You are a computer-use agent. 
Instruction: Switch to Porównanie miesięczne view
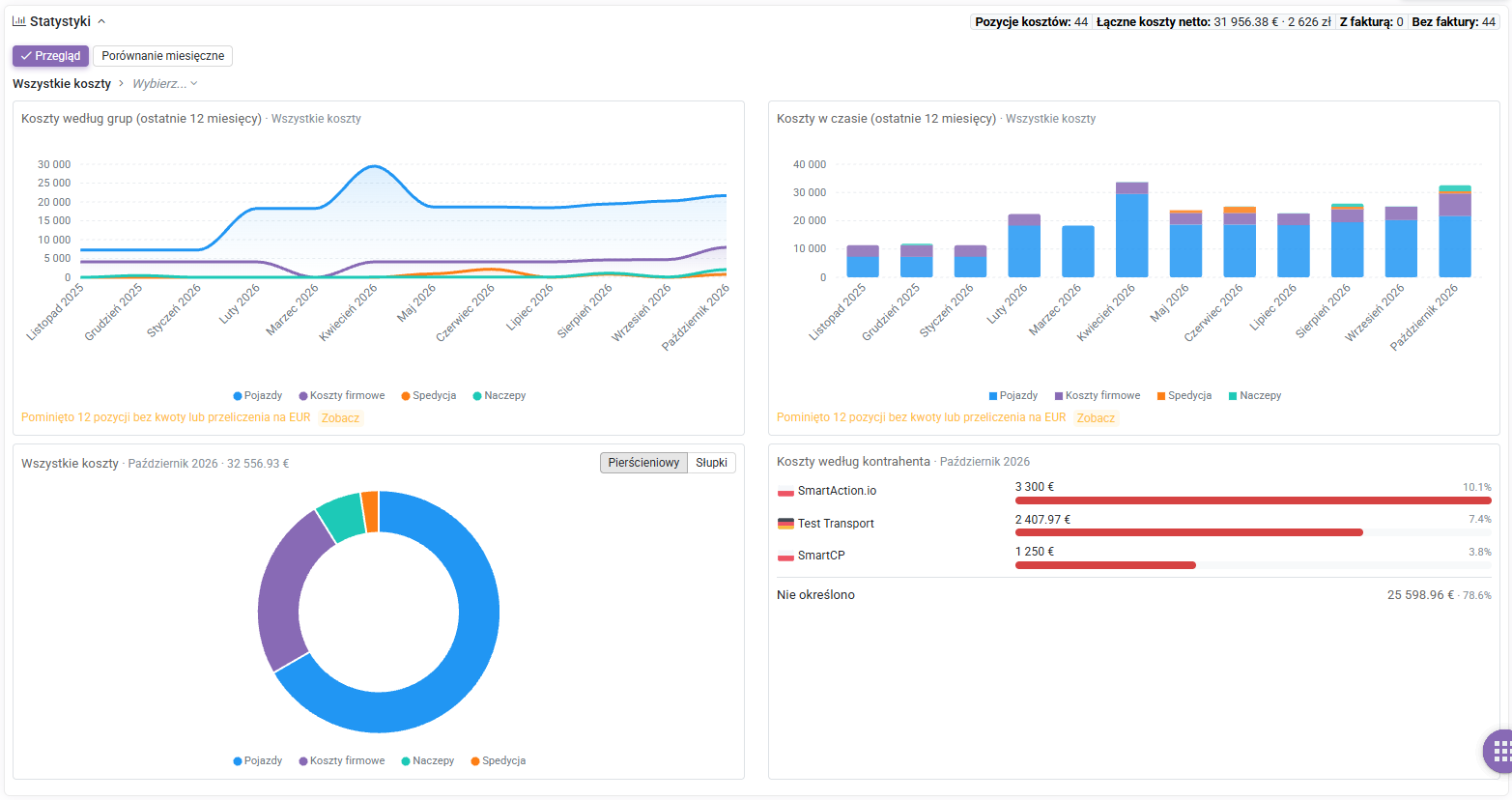pyautogui.click(x=162, y=56)
